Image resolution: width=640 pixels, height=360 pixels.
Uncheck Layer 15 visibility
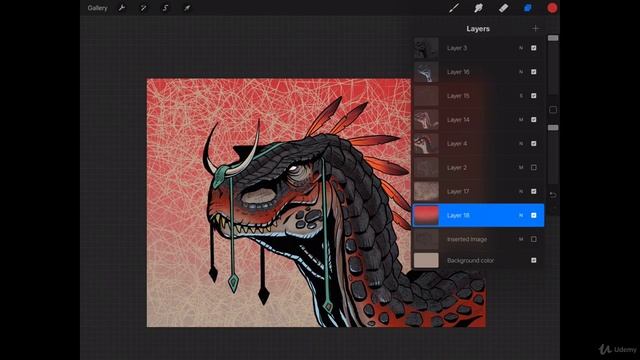coord(533,96)
